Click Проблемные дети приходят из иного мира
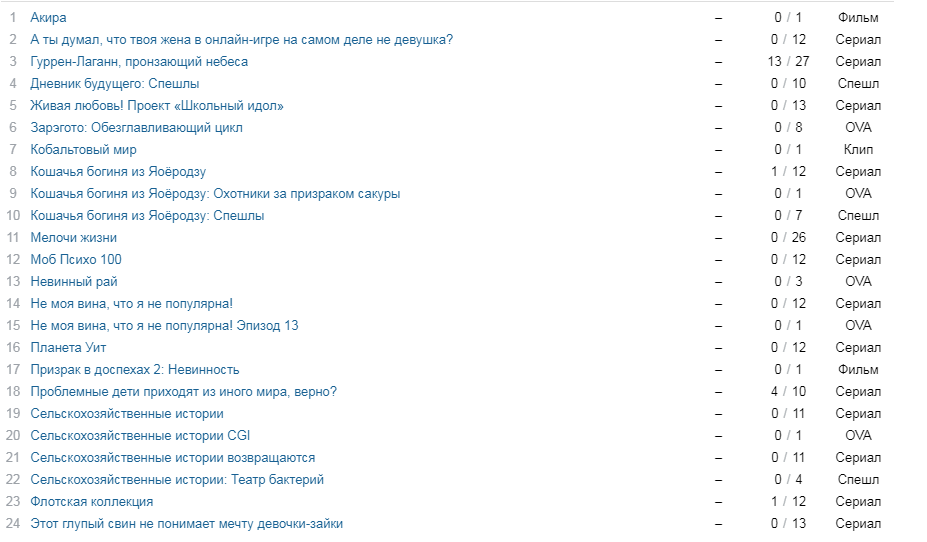The width and height of the screenshot is (927, 542). point(184,392)
